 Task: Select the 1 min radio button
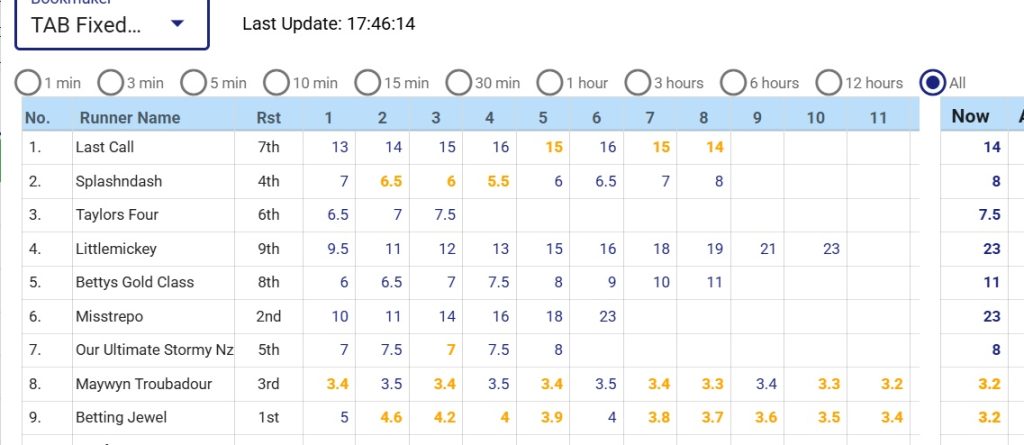point(29,83)
